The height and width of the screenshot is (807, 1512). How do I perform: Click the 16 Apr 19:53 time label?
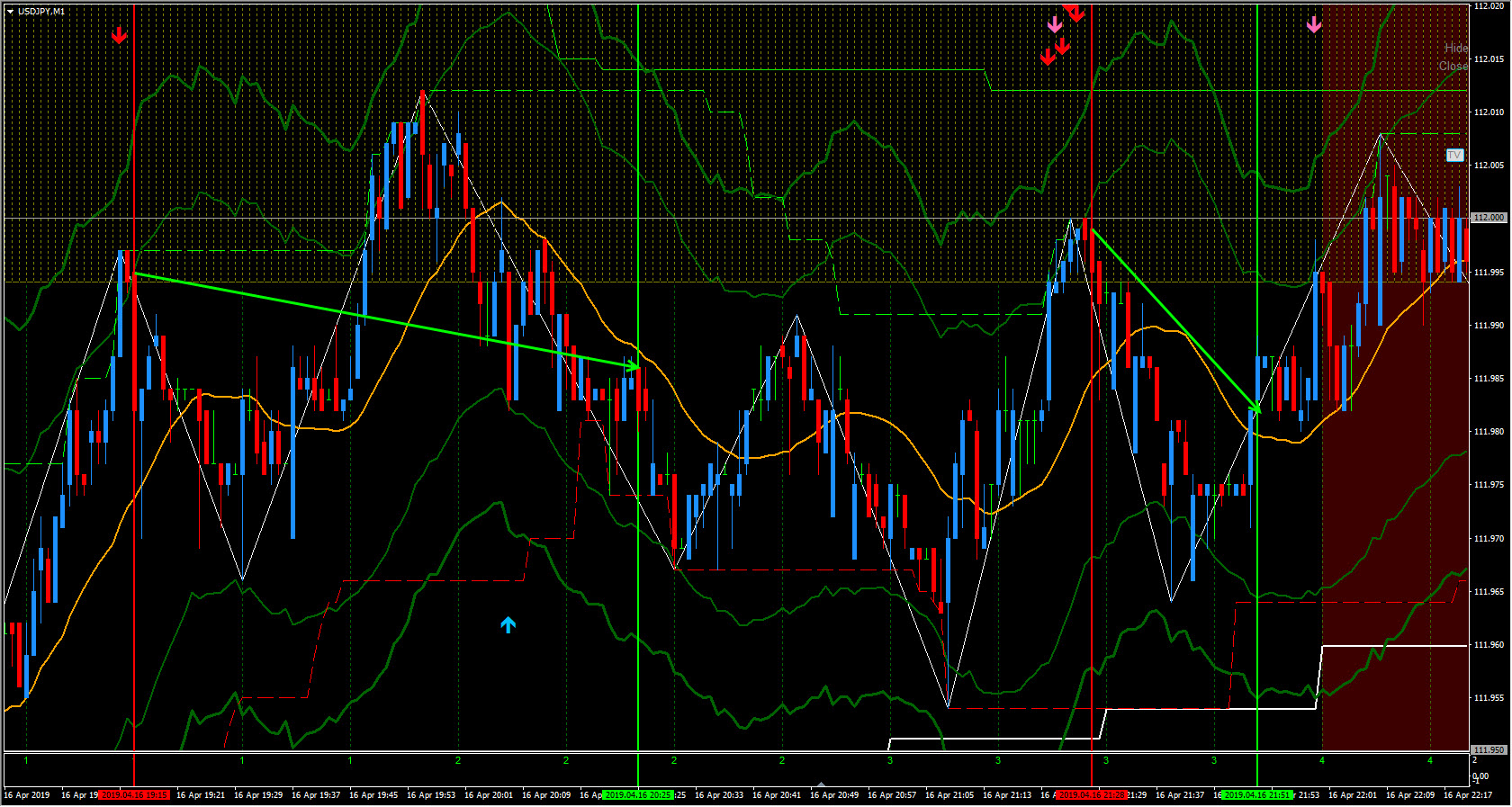(x=433, y=795)
